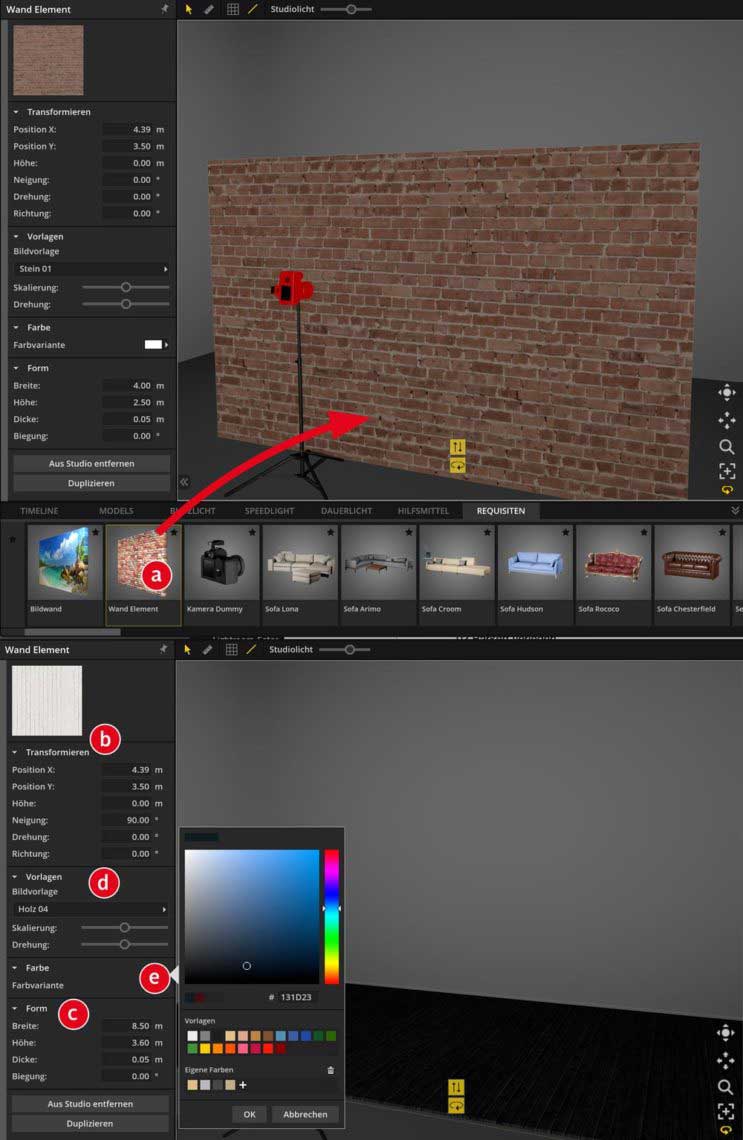Click the yellow height handle on the dark floor
The width and height of the screenshot is (743, 1140).
456,1088
